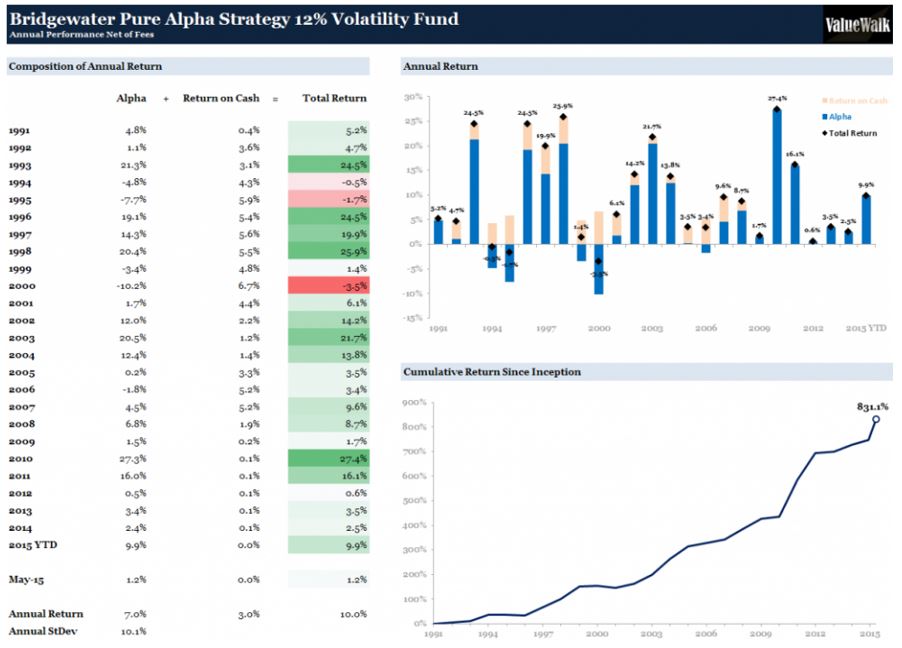Select the red -3.5% Total Return cell
Viewport: 902px width, 648px height.
tap(328, 286)
